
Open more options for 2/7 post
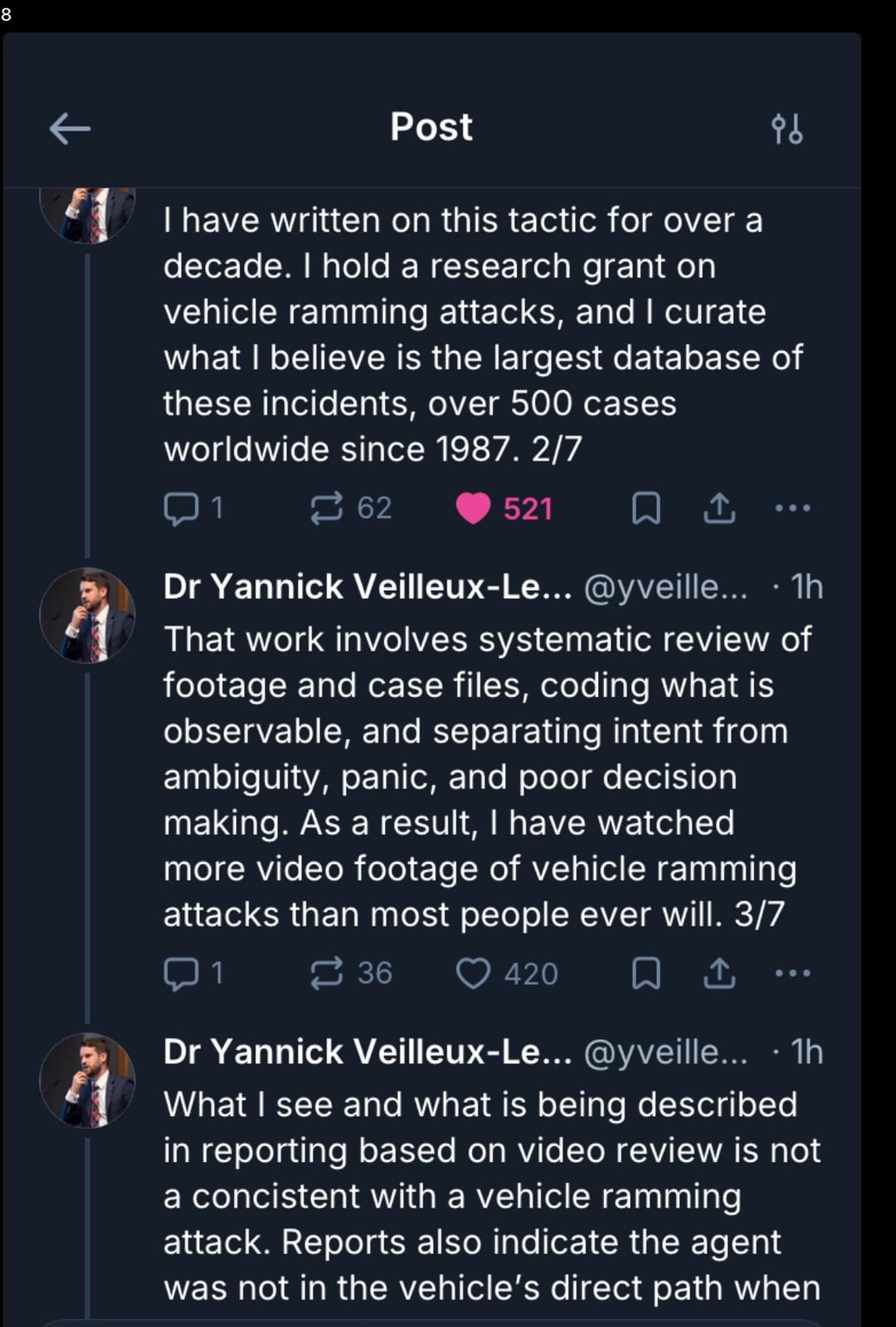[792, 508]
